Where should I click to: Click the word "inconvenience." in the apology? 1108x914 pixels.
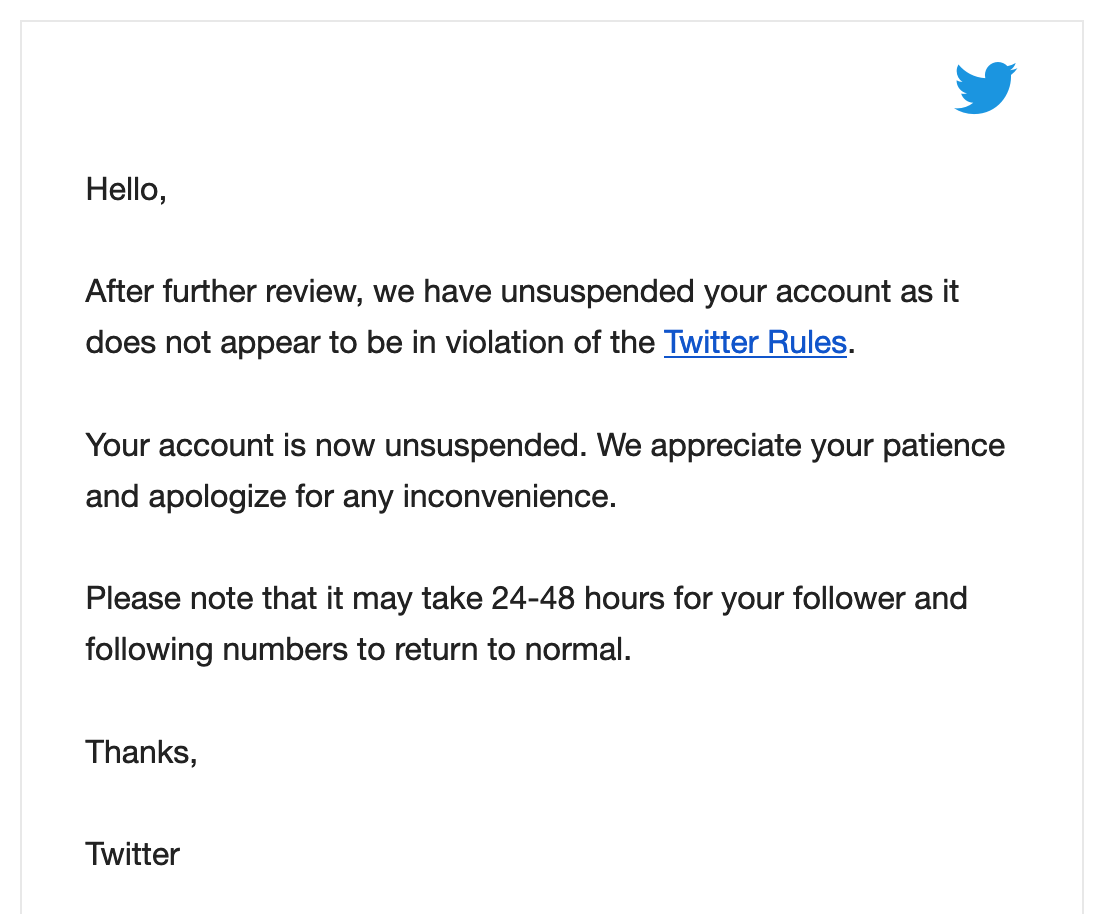[x=509, y=496]
